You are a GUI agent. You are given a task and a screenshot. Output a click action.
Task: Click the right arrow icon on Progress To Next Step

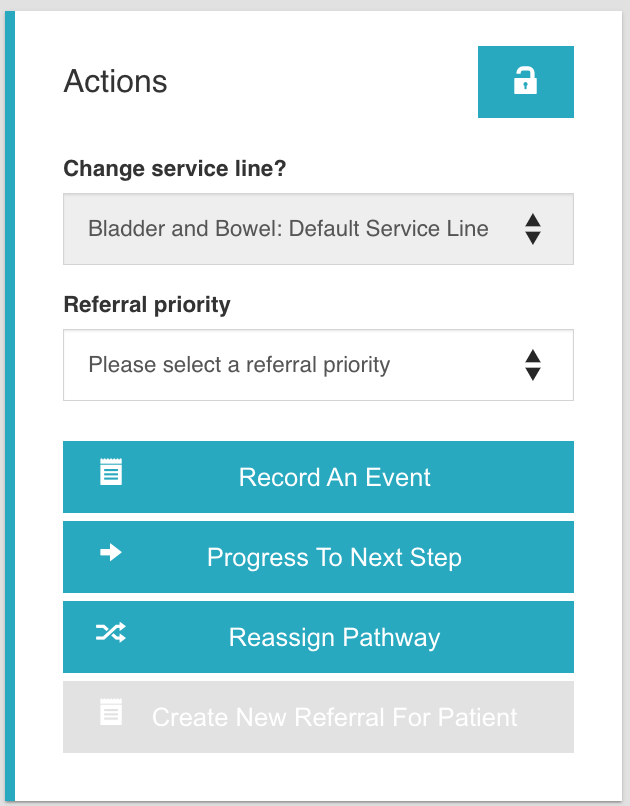click(x=111, y=552)
